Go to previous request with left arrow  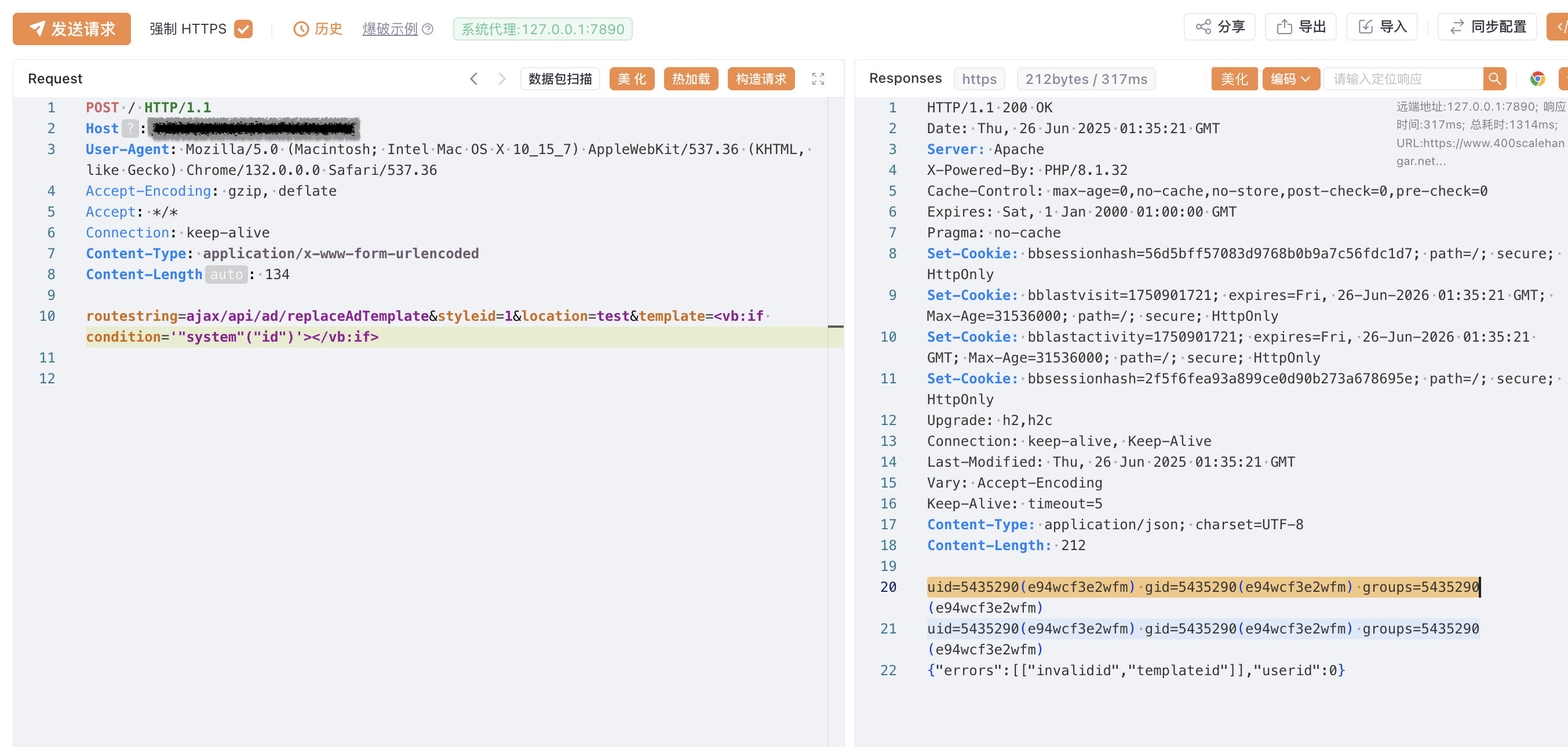(x=473, y=79)
